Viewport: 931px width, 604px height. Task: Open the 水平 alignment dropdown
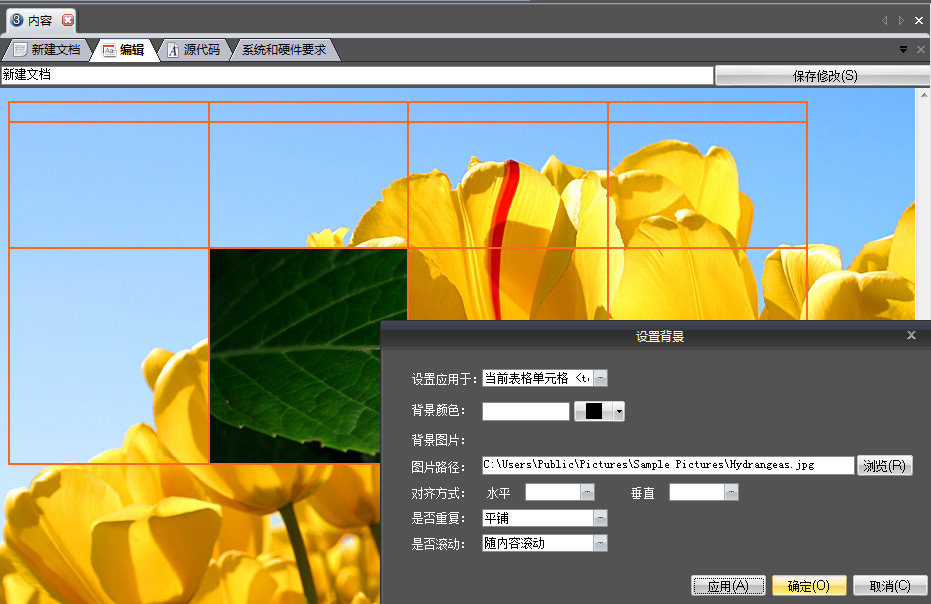point(587,492)
